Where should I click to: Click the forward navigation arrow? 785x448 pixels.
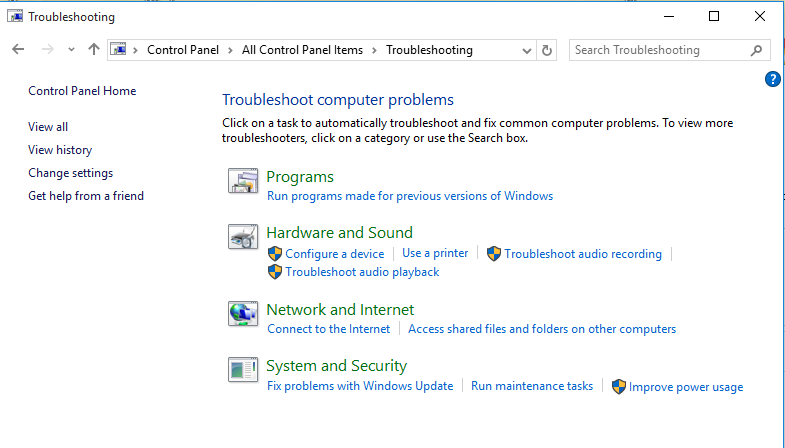pos(48,49)
